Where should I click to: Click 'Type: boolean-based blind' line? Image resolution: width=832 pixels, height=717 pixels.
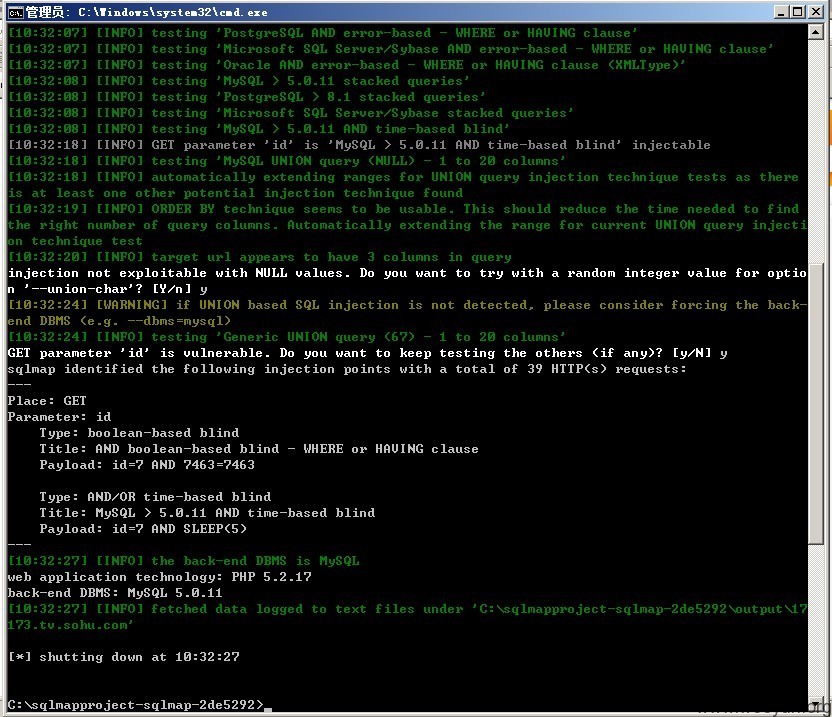click(139, 433)
